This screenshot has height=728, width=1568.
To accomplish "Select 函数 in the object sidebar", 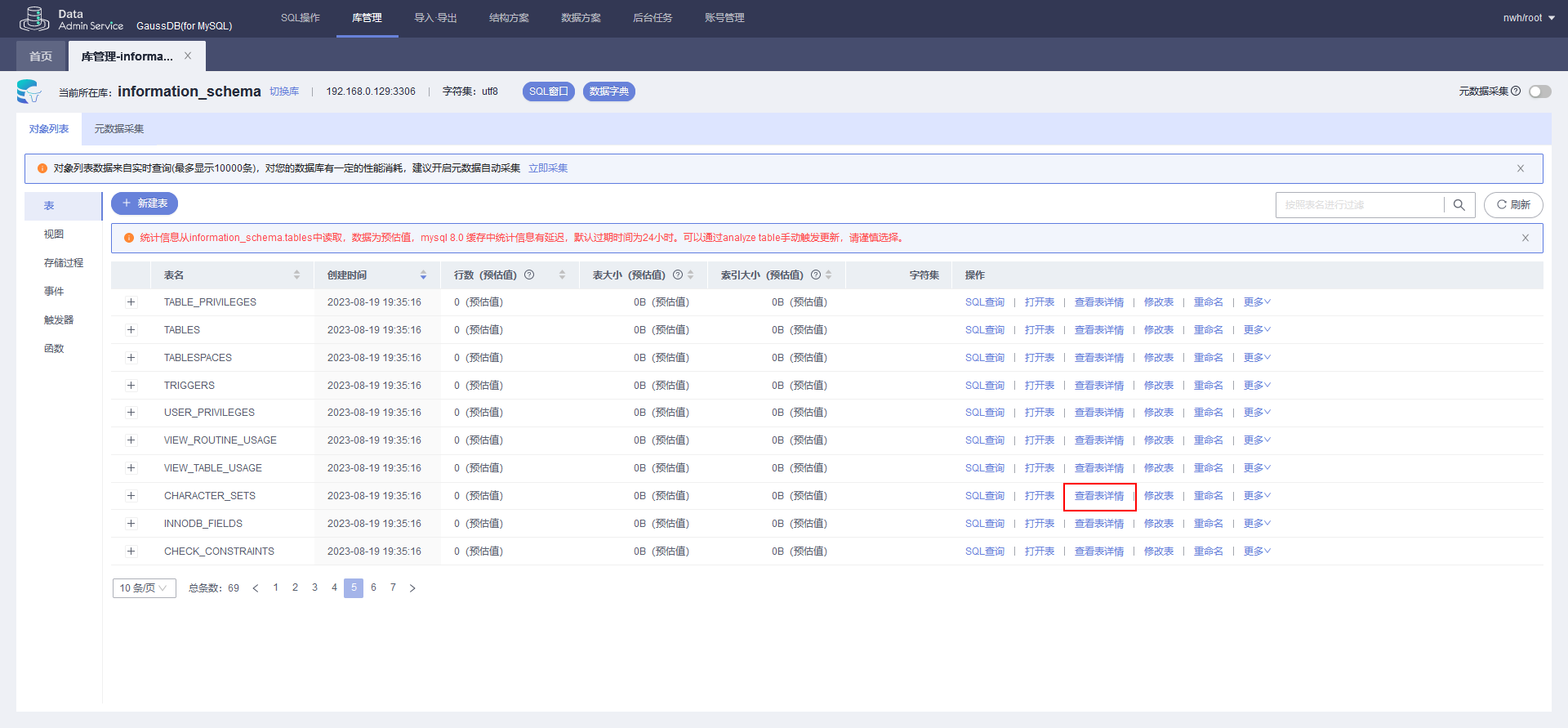I will (54, 349).
